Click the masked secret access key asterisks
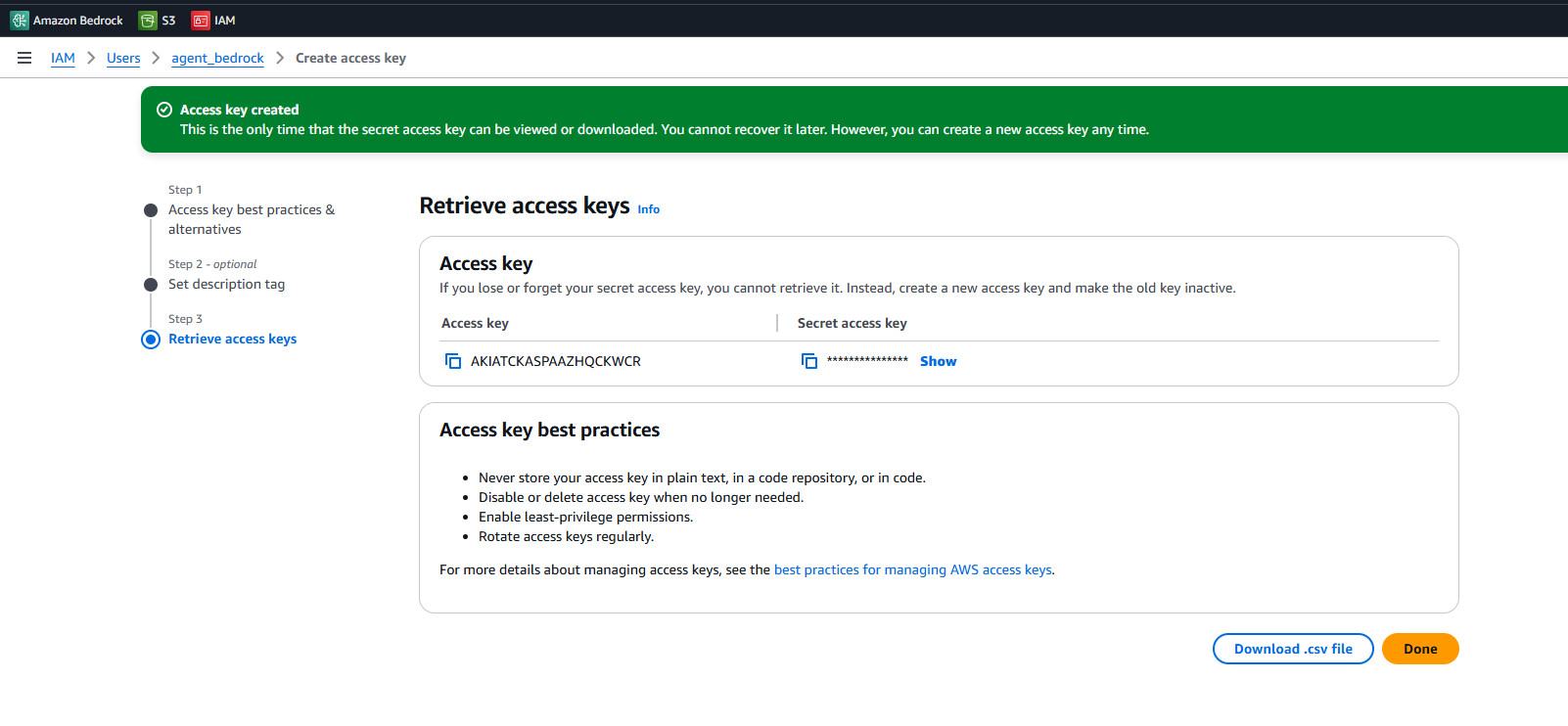1568x726 pixels. pos(867,361)
